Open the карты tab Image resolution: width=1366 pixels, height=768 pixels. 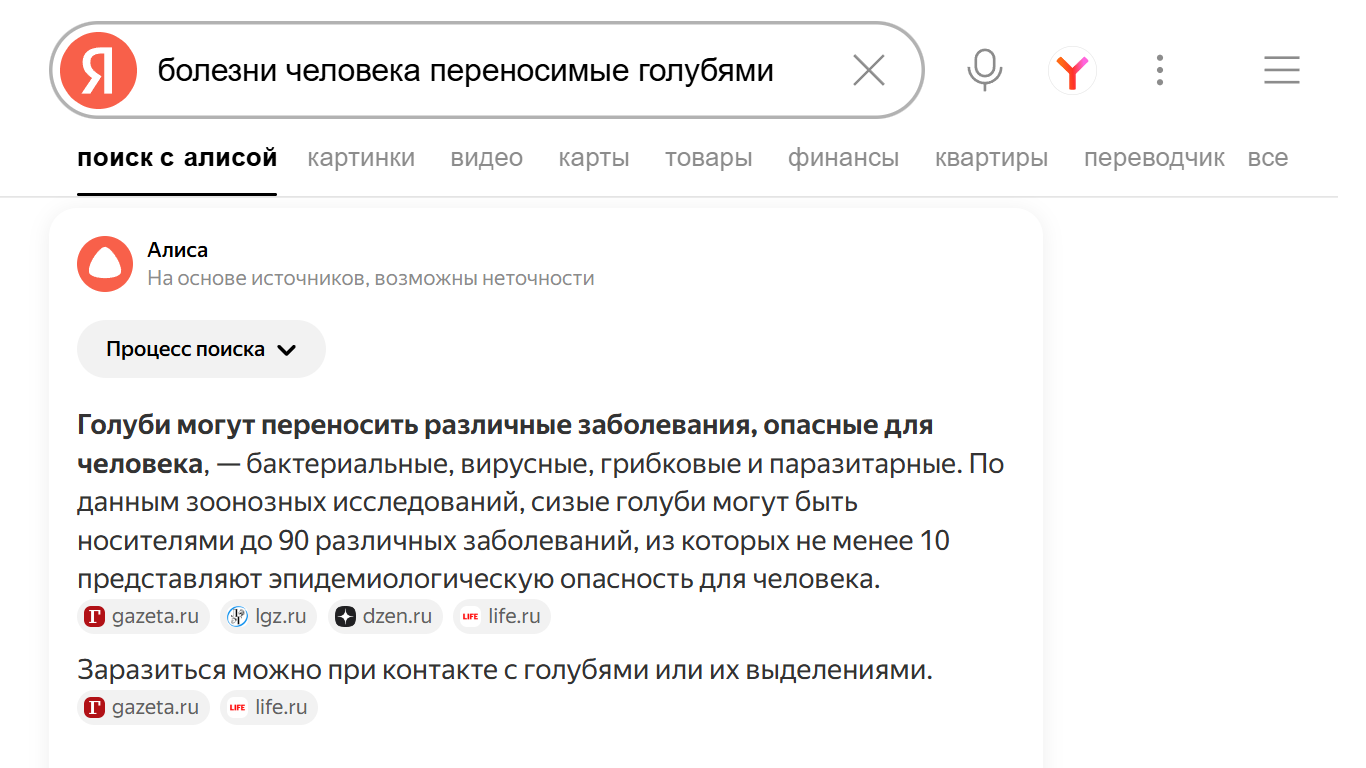coord(594,158)
